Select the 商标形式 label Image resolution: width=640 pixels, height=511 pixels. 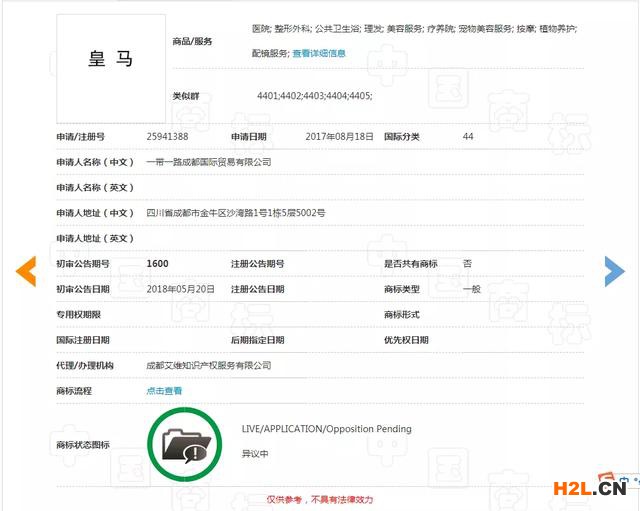click(x=402, y=314)
